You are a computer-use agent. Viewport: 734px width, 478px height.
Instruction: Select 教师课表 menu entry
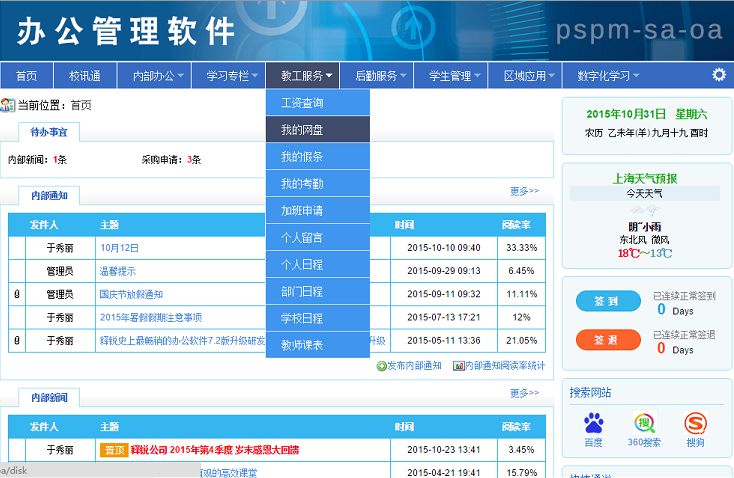point(302,345)
